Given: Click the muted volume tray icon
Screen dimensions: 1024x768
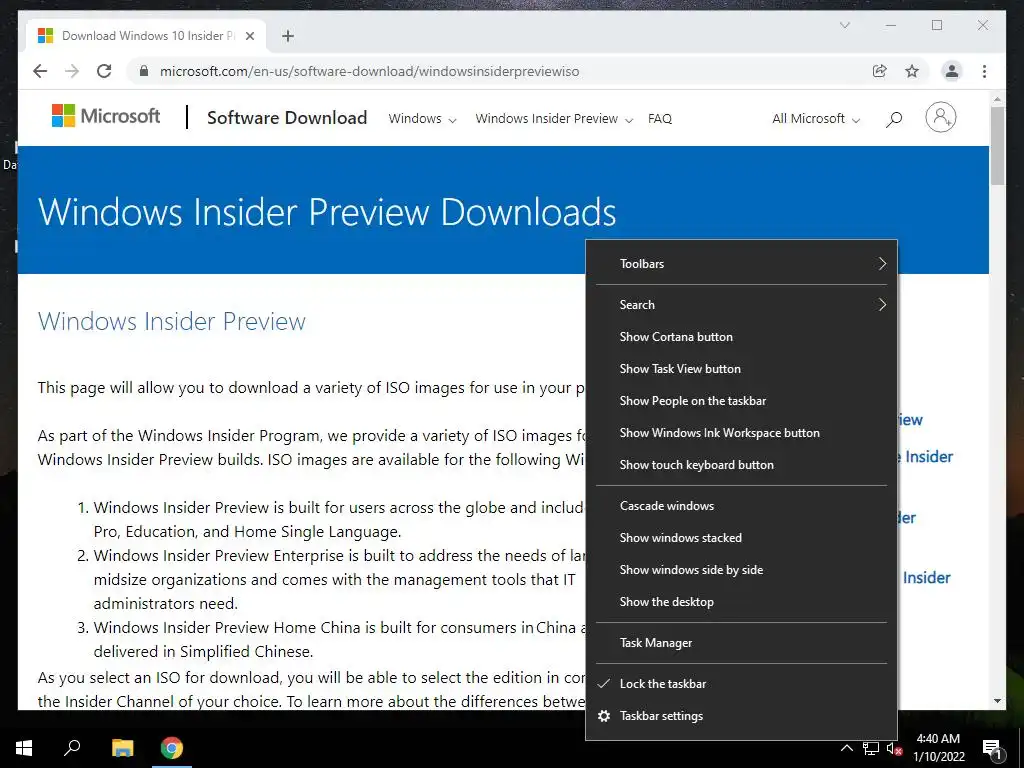Looking at the screenshot, I should [894, 748].
